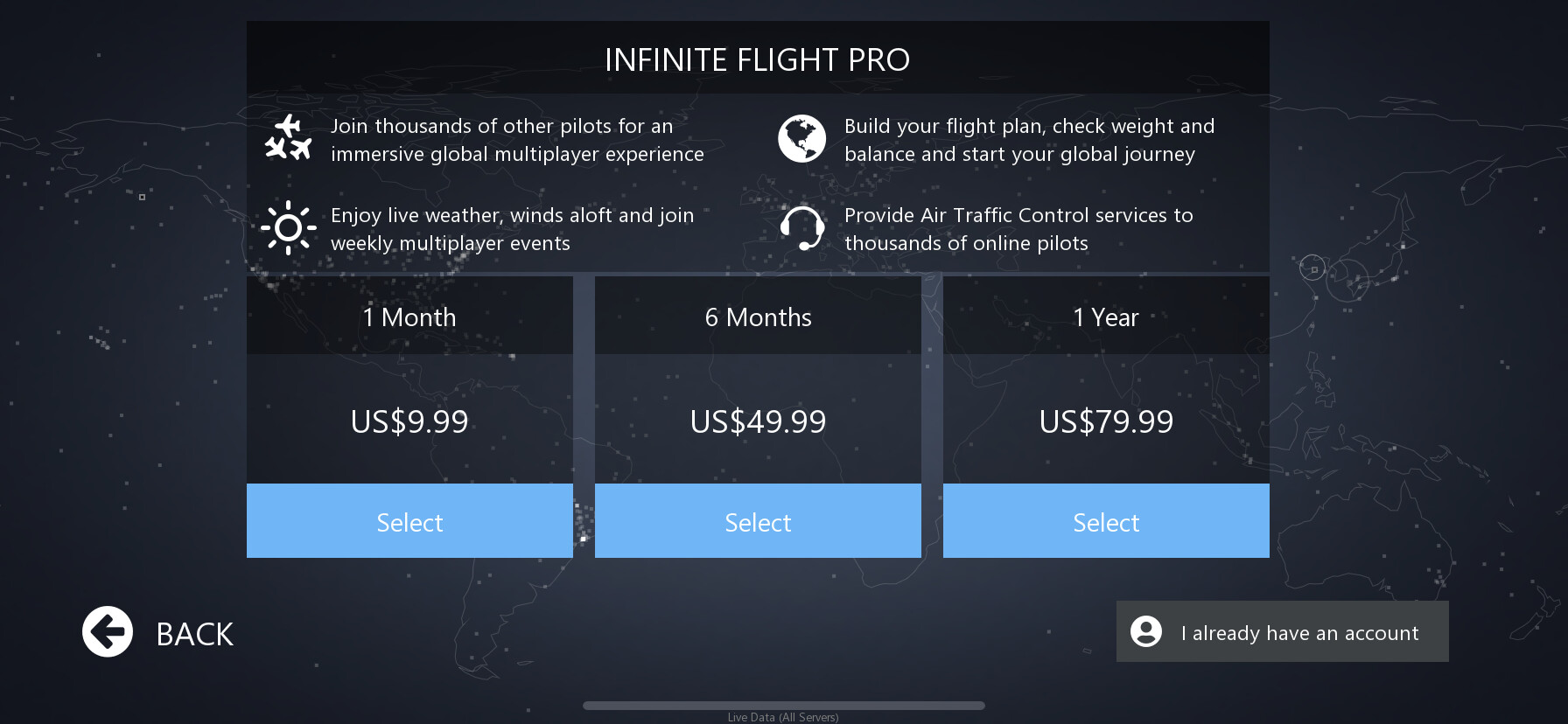This screenshot has height=724, width=1568.
Task: Click the 6 Months plan header
Action: pos(758,317)
